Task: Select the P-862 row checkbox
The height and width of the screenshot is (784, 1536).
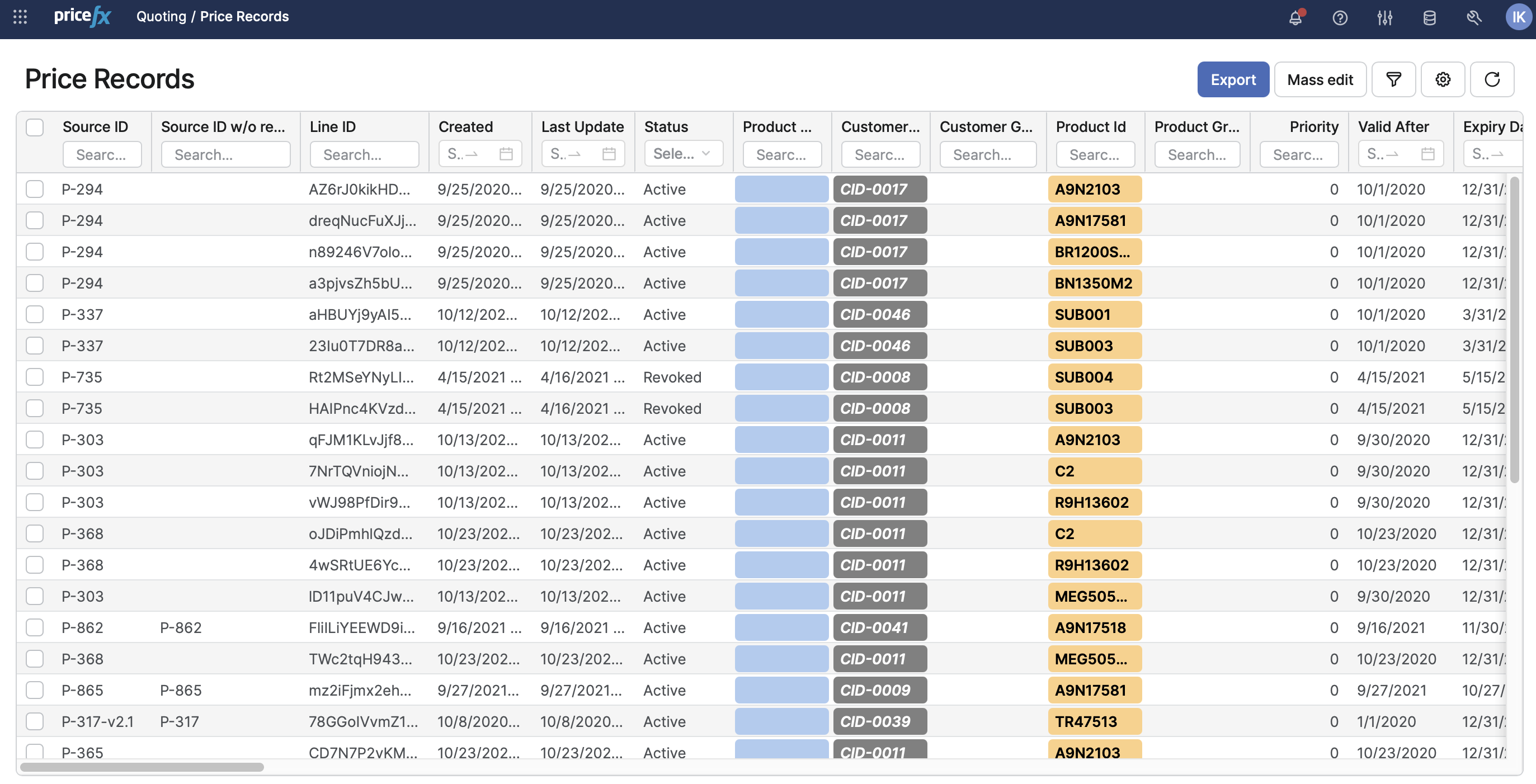Action: 35,627
